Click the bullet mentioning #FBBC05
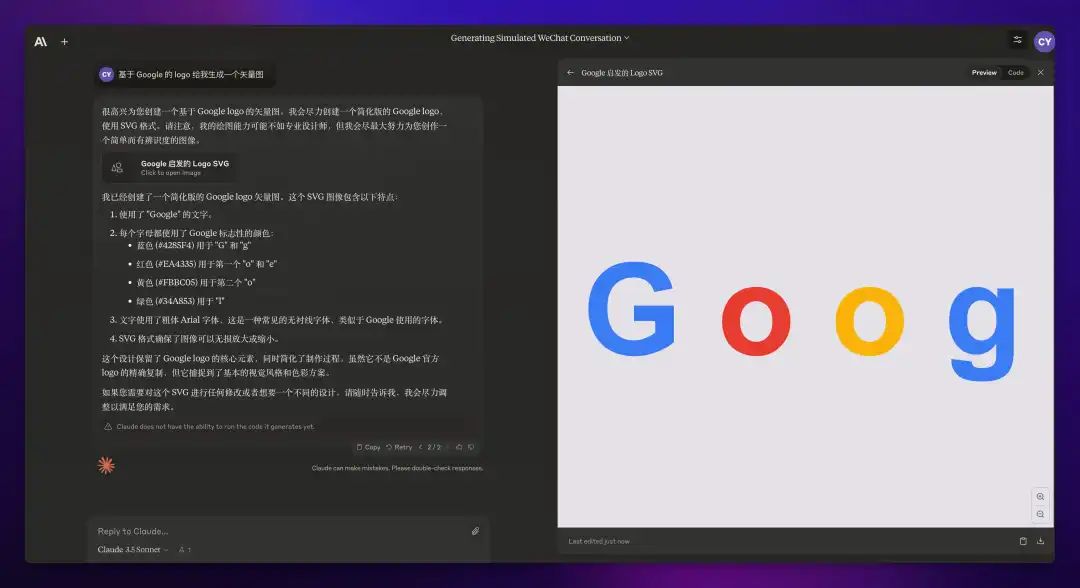 click(x=196, y=282)
